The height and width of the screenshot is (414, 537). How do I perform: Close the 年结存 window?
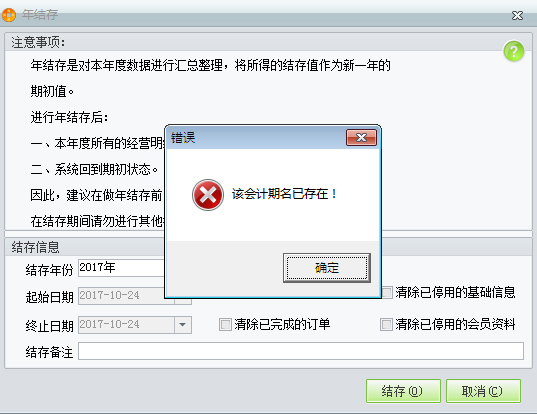coord(517,15)
